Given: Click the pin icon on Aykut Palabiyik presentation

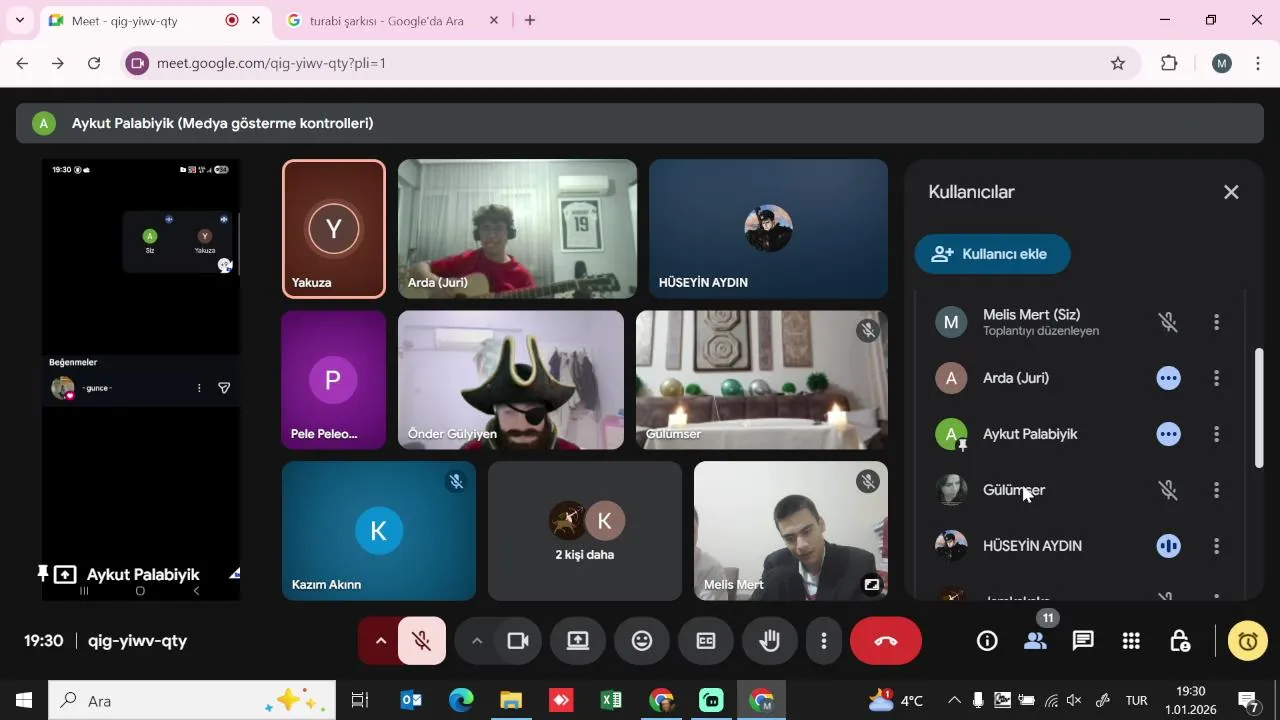Looking at the screenshot, I should click(43, 574).
